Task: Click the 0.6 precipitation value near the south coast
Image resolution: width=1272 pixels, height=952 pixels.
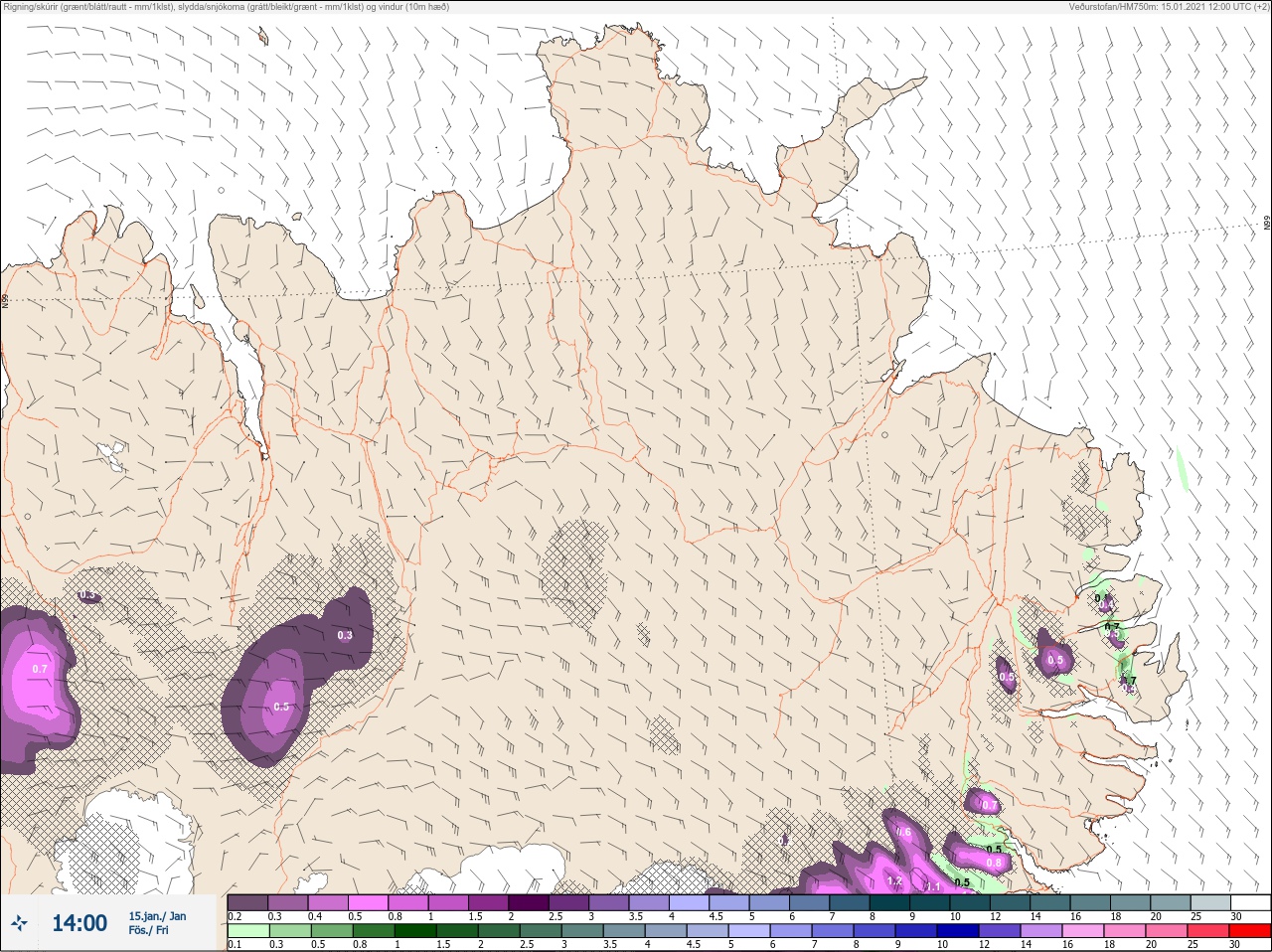Action: (903, 832)
